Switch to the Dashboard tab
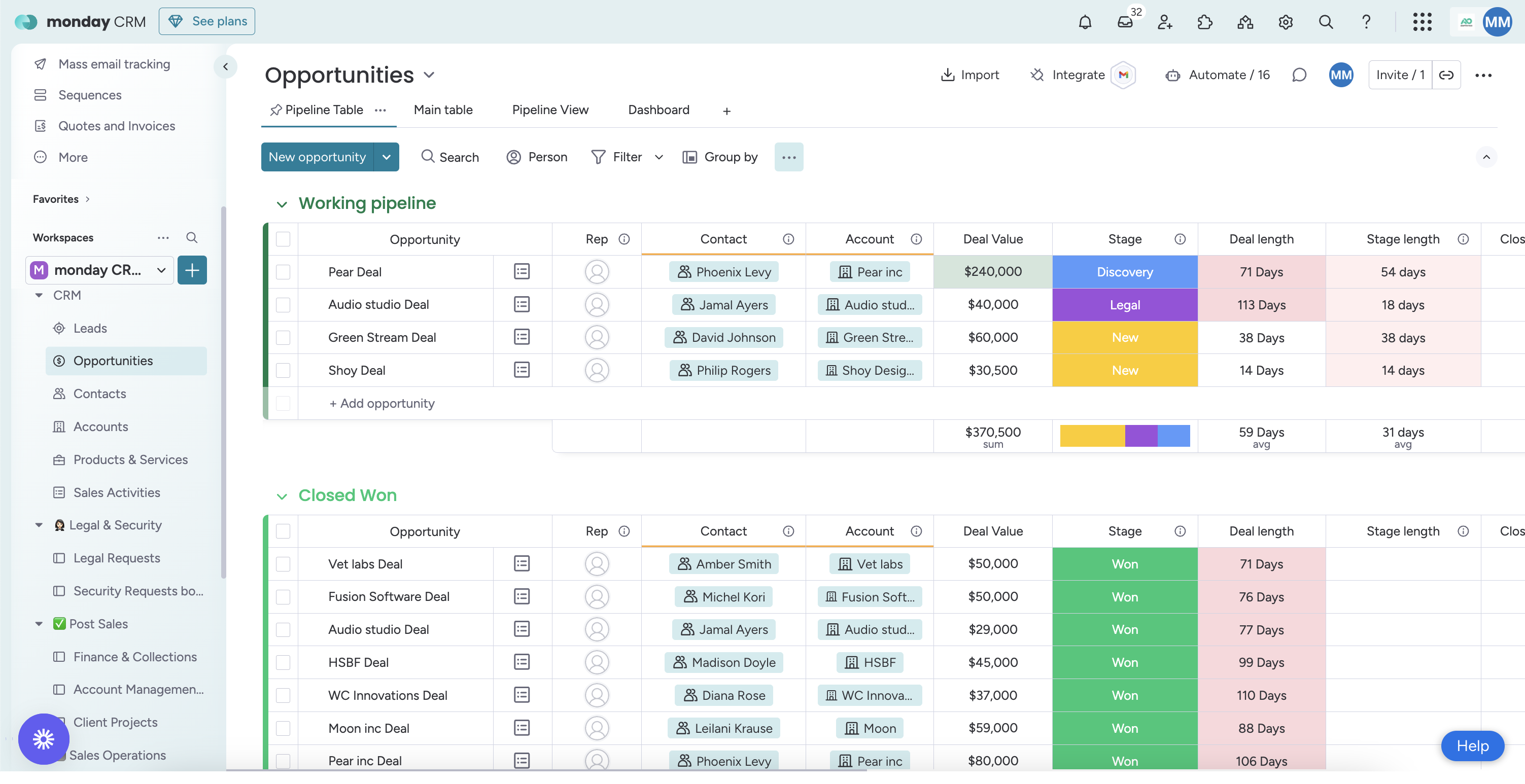 point(658,110)
